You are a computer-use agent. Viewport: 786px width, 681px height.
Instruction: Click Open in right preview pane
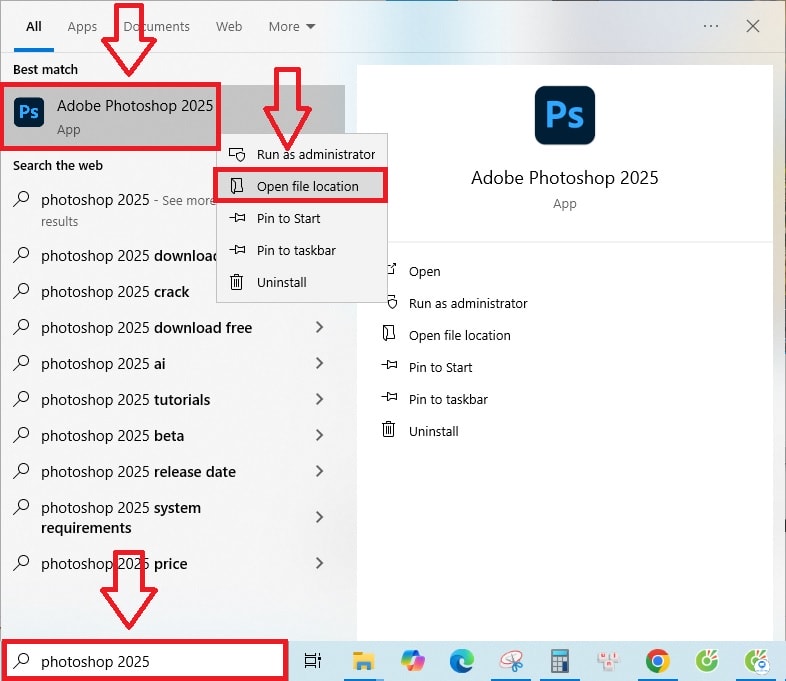pyautogui.click(x=425, y=272)
